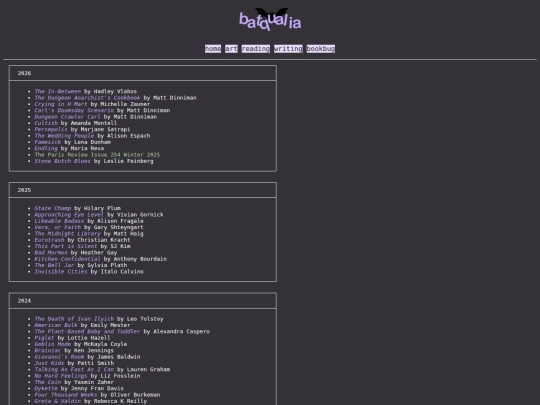Open Crying in H Mart link
The height and width of the screenshot is (405, 540).
click(61, 104)
